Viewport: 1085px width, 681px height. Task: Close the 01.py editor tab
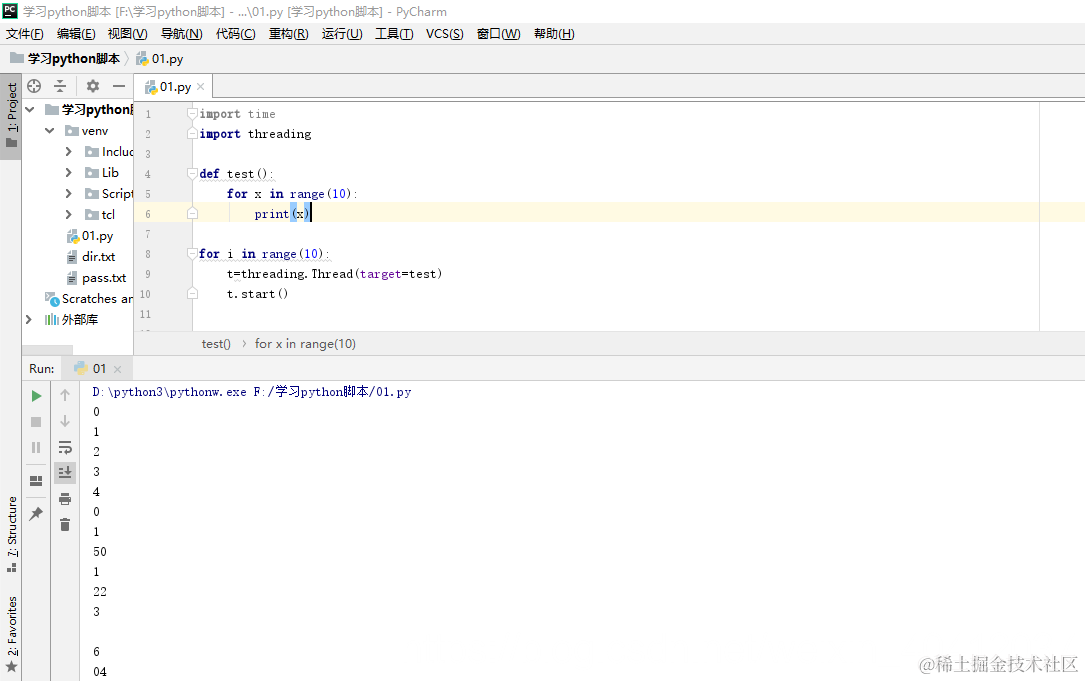201,87
